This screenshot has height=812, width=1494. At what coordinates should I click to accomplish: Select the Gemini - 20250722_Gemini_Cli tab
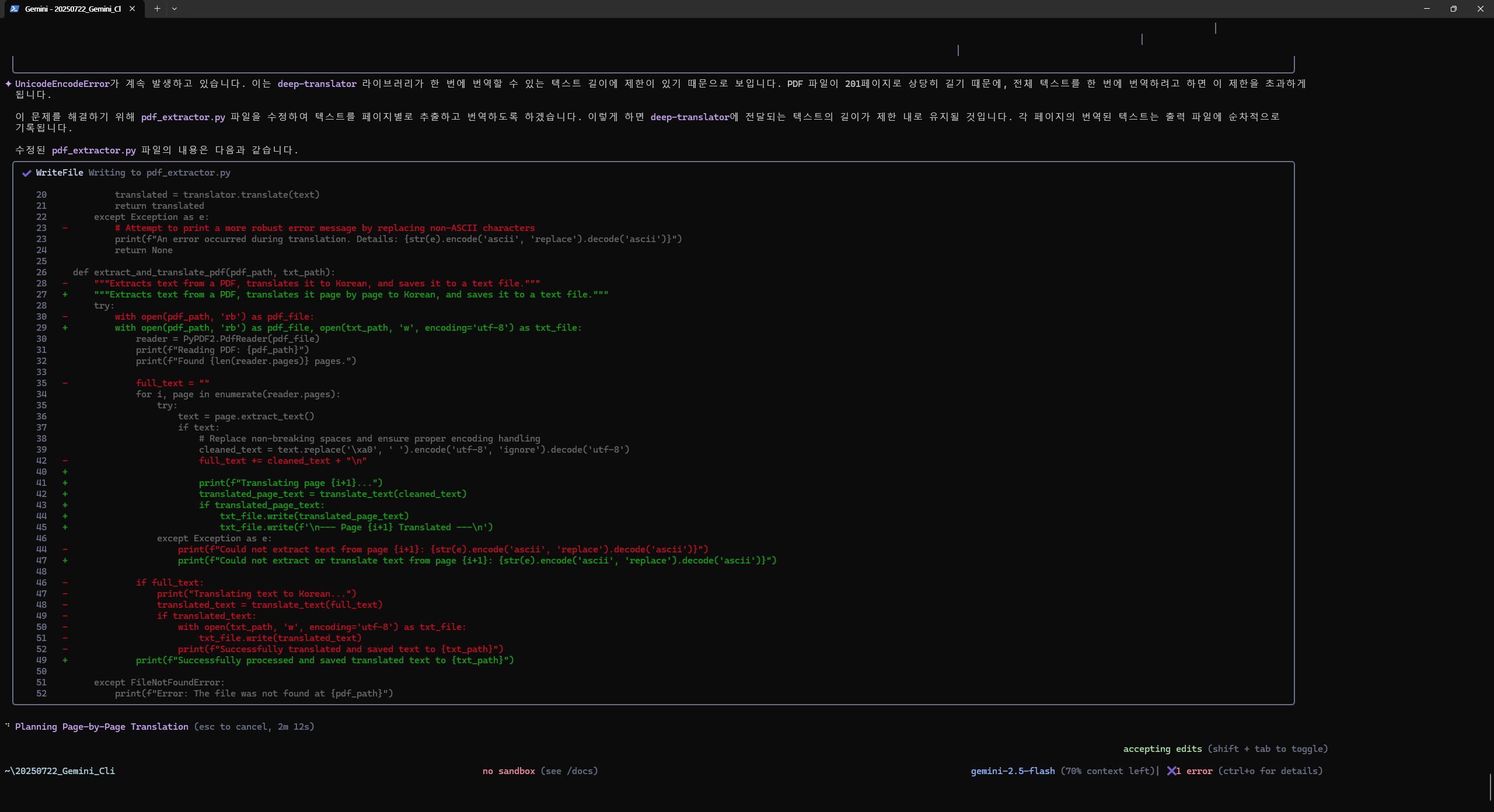tap(73, 9)
